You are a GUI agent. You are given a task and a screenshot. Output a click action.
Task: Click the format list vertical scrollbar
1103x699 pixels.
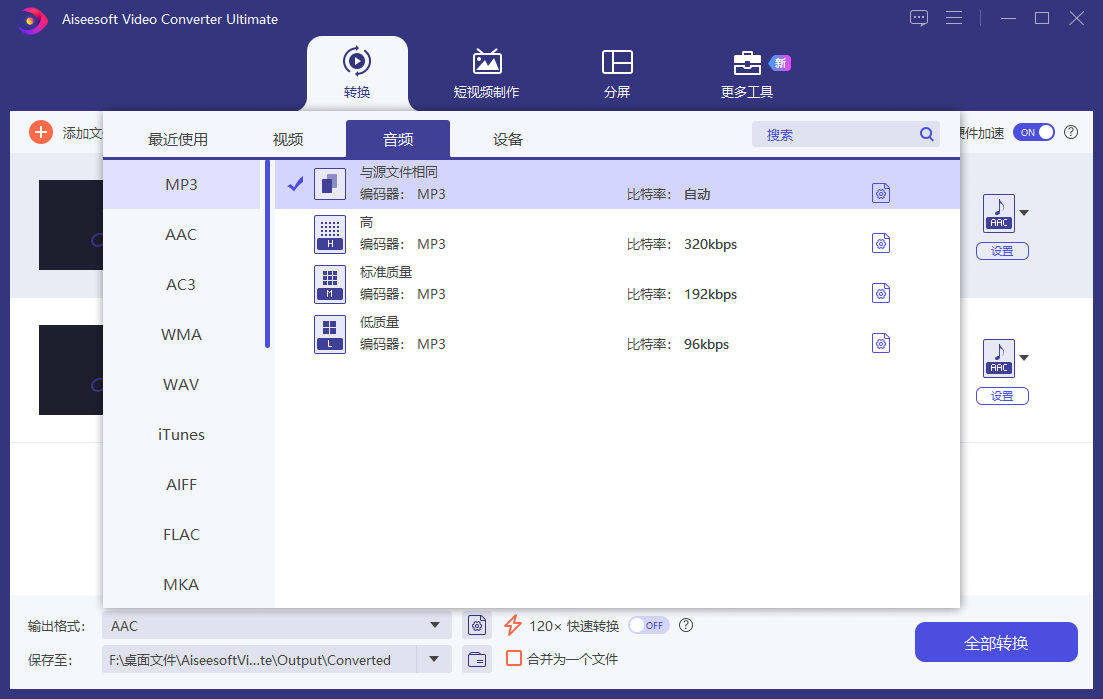(267, 250)
